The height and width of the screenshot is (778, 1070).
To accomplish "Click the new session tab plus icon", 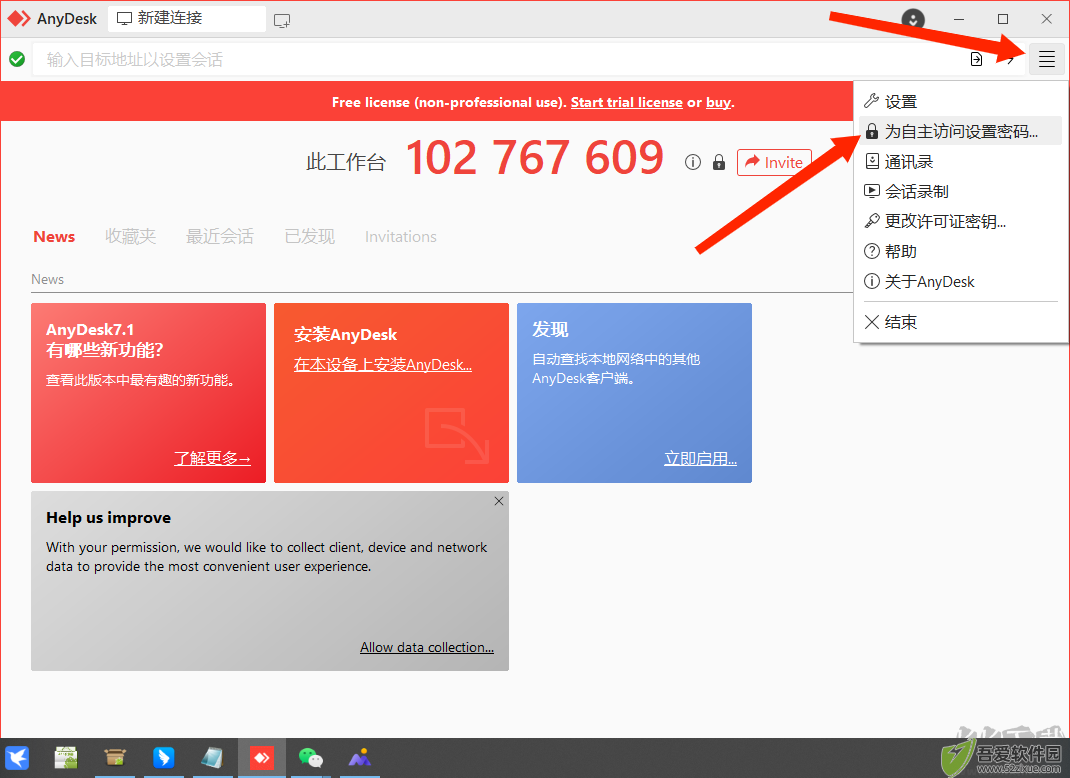I will click(x=282, y=20).
